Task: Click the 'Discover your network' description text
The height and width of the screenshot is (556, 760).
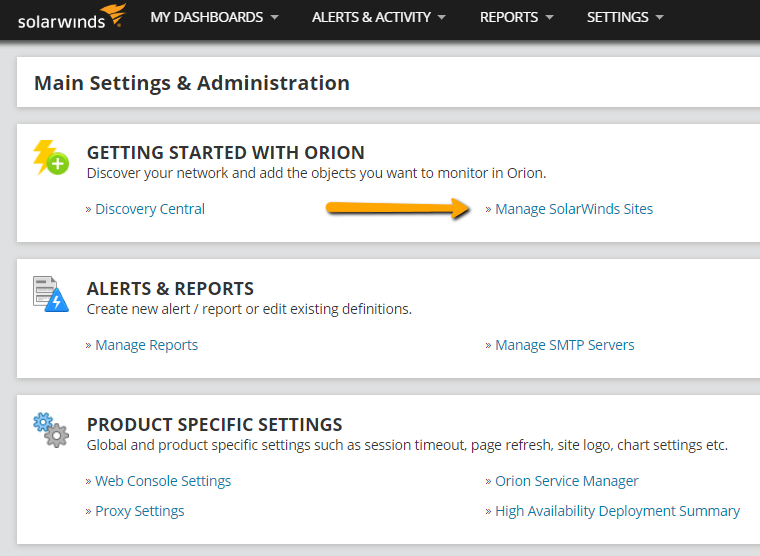Action: pyautogui.click(x=317, y=173)
